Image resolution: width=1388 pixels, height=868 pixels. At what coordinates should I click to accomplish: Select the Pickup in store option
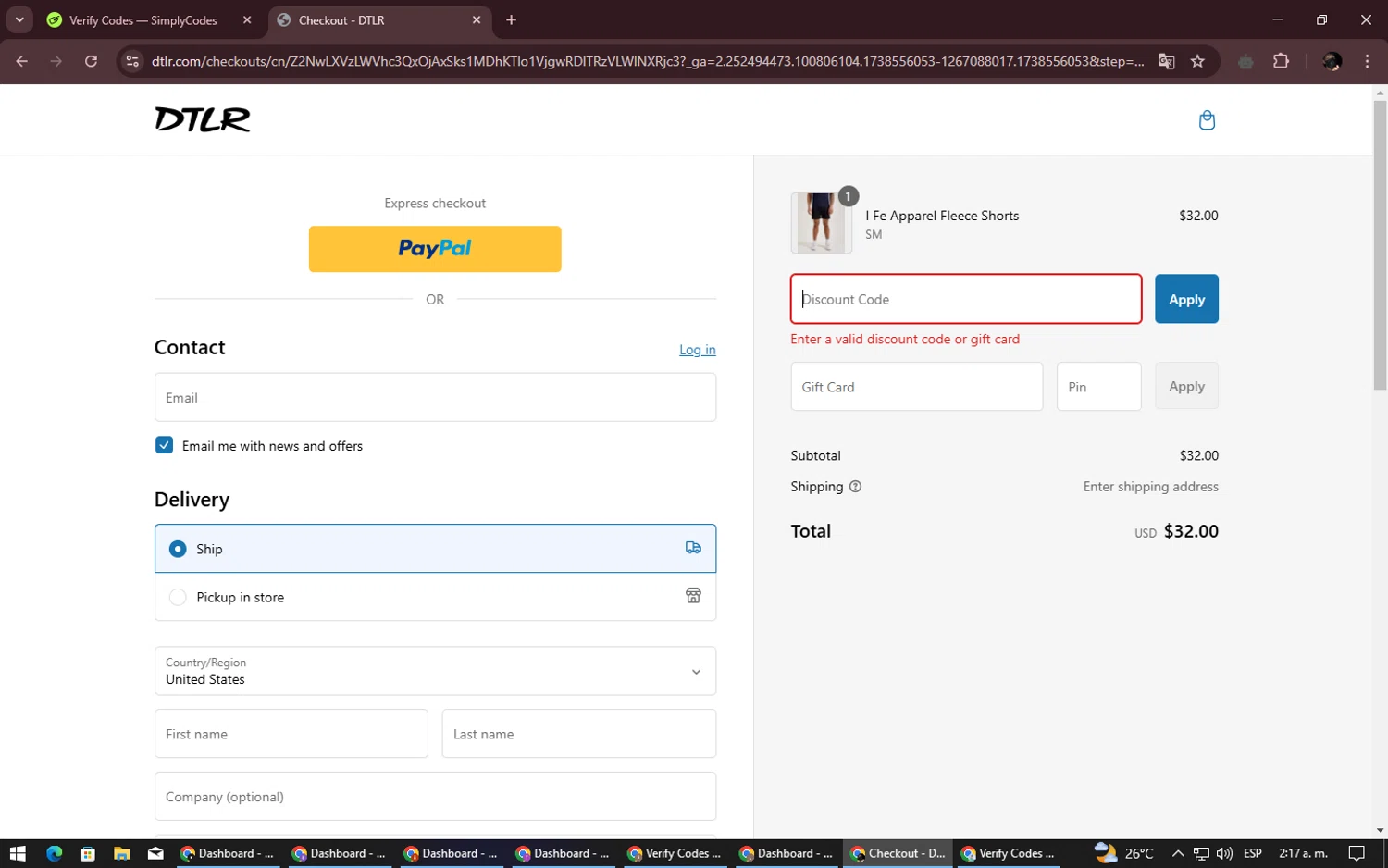point(435,597)
